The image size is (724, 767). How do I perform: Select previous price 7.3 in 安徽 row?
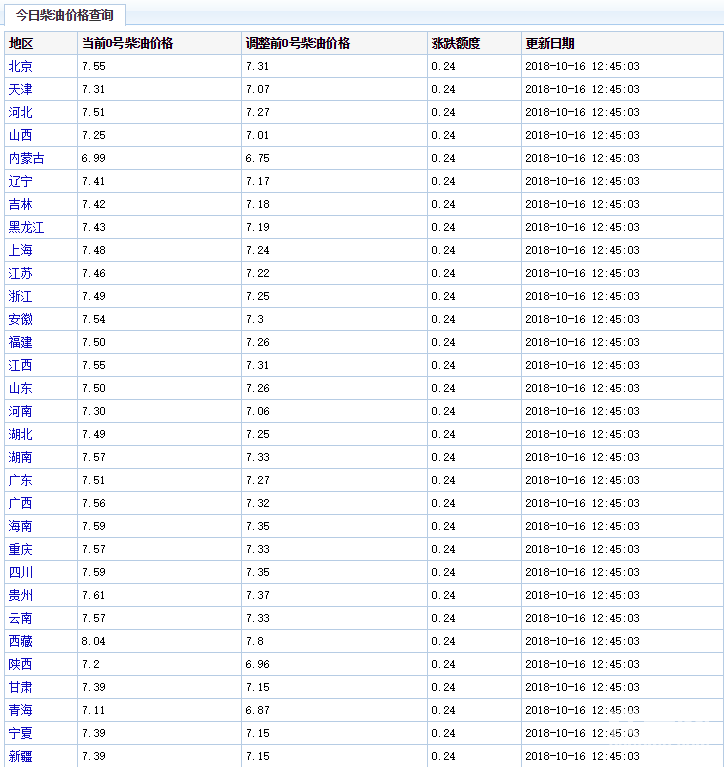click(x=254, y=319)
